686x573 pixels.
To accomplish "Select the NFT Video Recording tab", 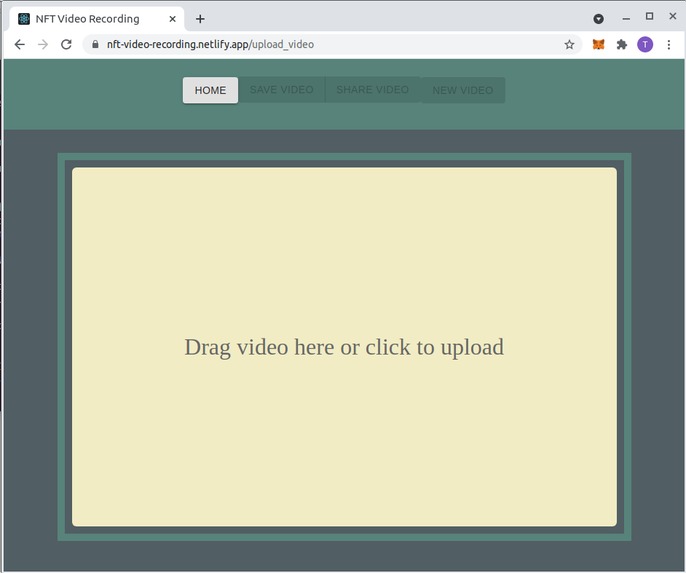I will pyautogui.click(x=96, y=19).
